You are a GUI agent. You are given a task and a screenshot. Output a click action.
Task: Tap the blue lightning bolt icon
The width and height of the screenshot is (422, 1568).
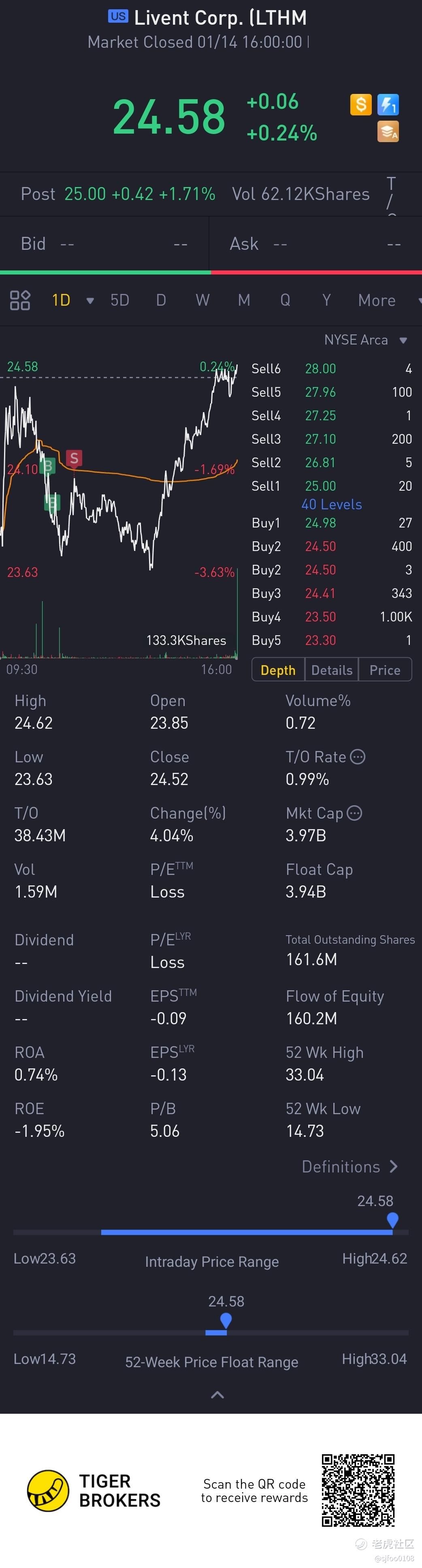(388, 105)
